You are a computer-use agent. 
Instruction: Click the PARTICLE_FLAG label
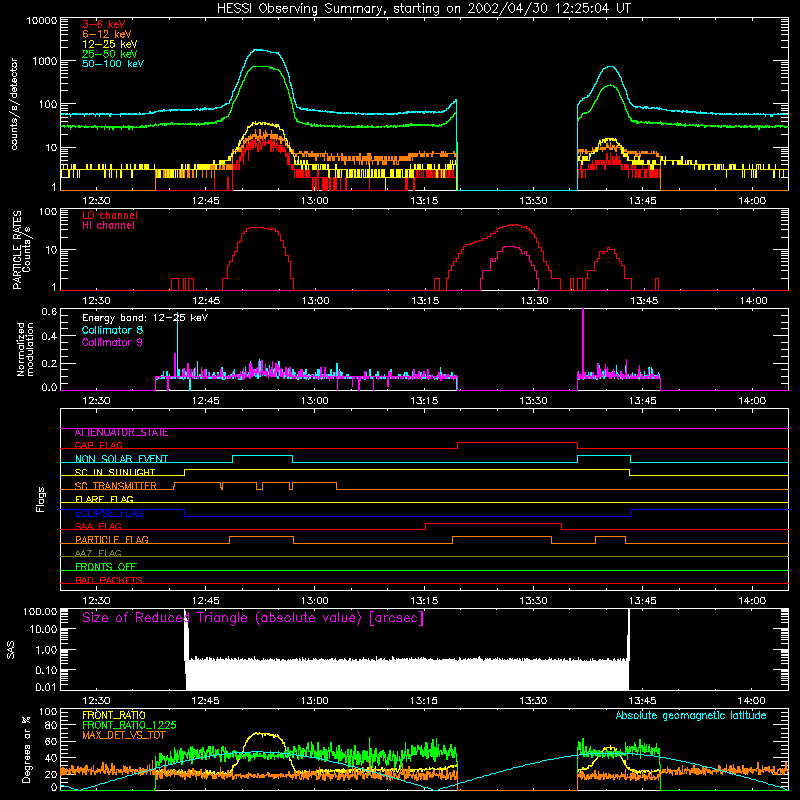[x=112, y=540]
